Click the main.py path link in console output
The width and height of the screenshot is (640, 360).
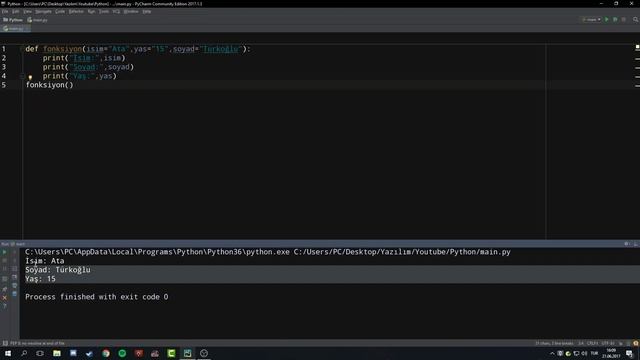click(402, 252)
